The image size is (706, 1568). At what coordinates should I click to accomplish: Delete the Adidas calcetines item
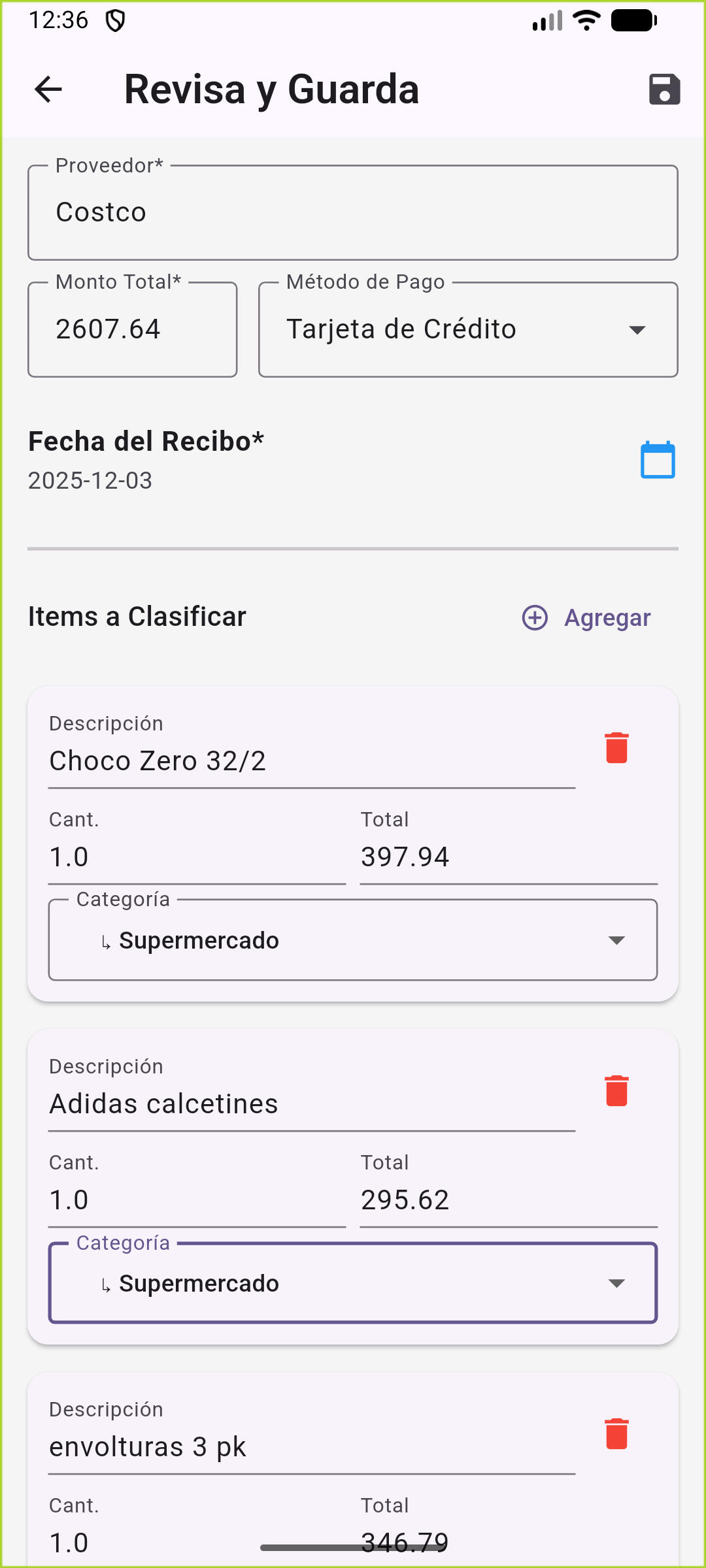point(616,1091)
